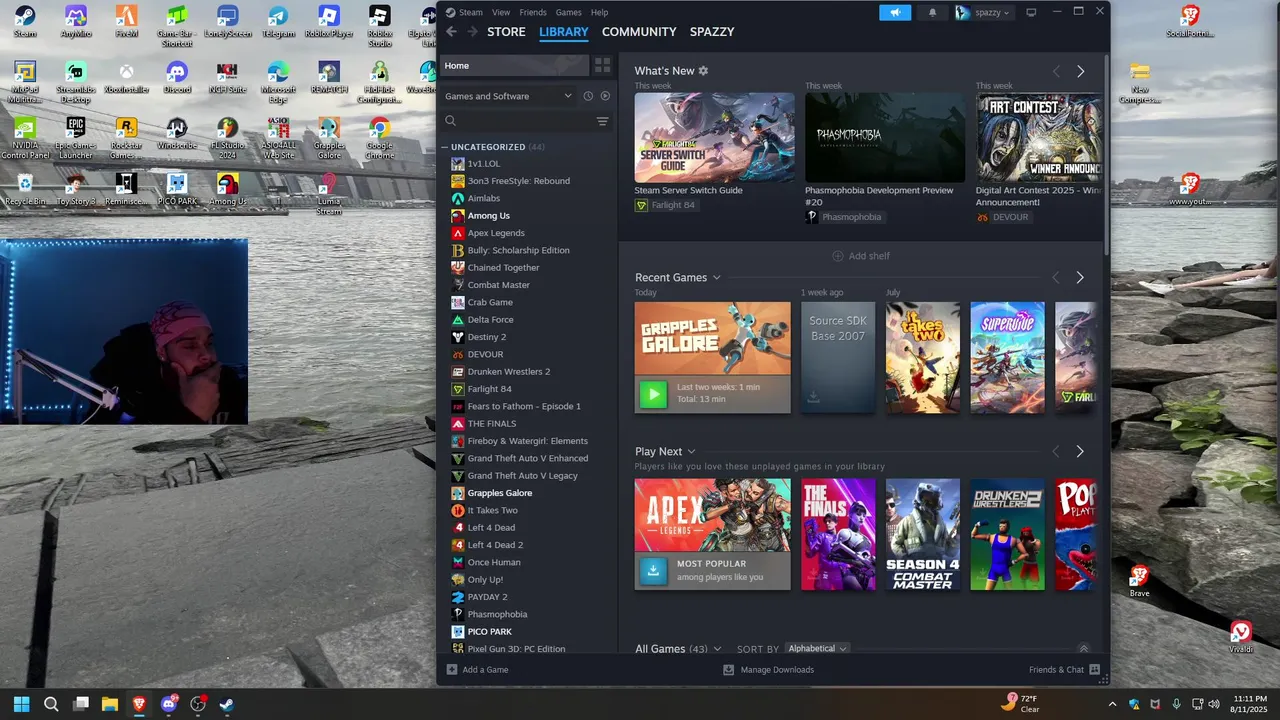Select the Google Chrome desktop shortcut

[x=379, y=139]
